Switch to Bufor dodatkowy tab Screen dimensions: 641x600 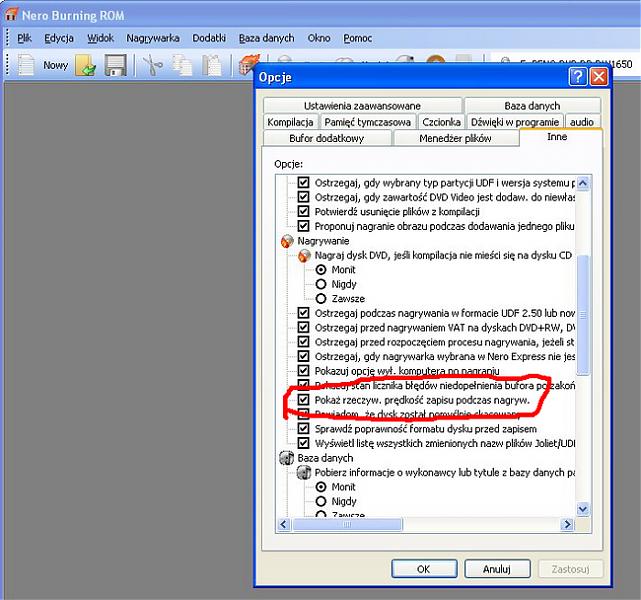(327, 138)
